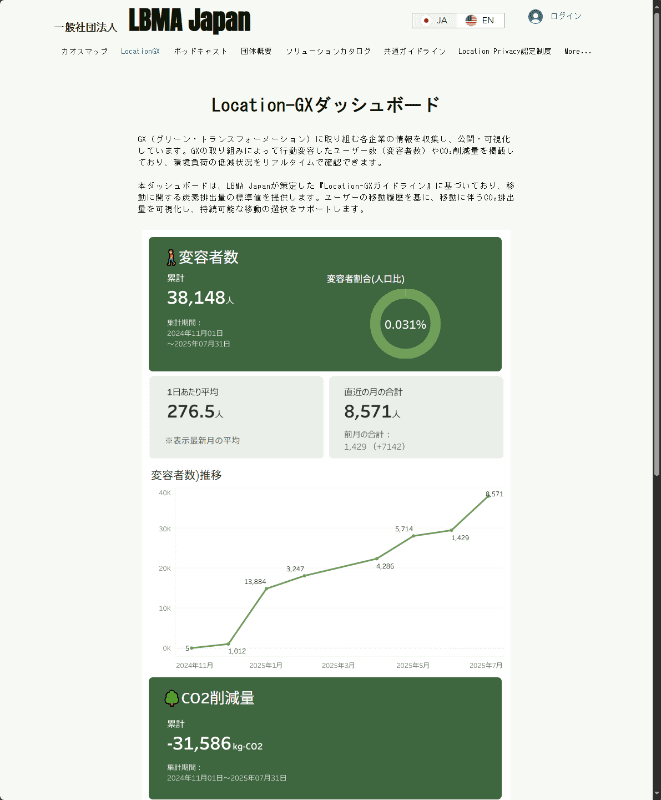Click the walking person icon beside 変容者数
Image resolution: width=661 pixels, height=800 pixels.
pyautogui.click(x=171, y=257)
